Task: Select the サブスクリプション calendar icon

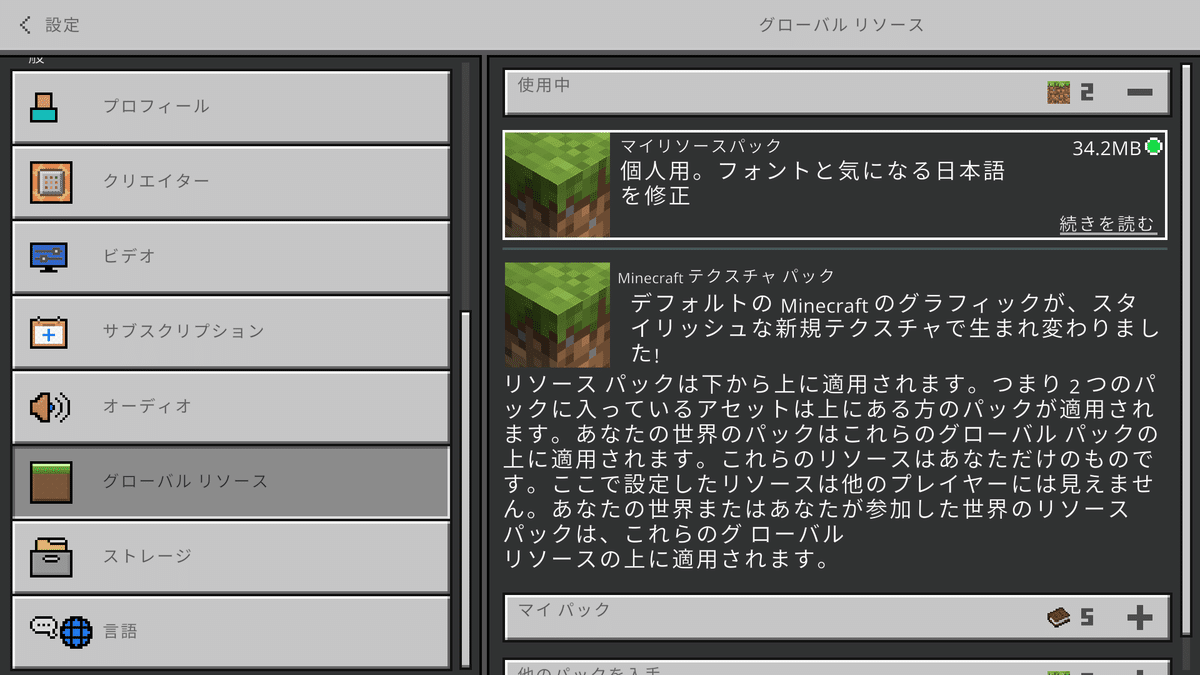Action: pos(49,331)
